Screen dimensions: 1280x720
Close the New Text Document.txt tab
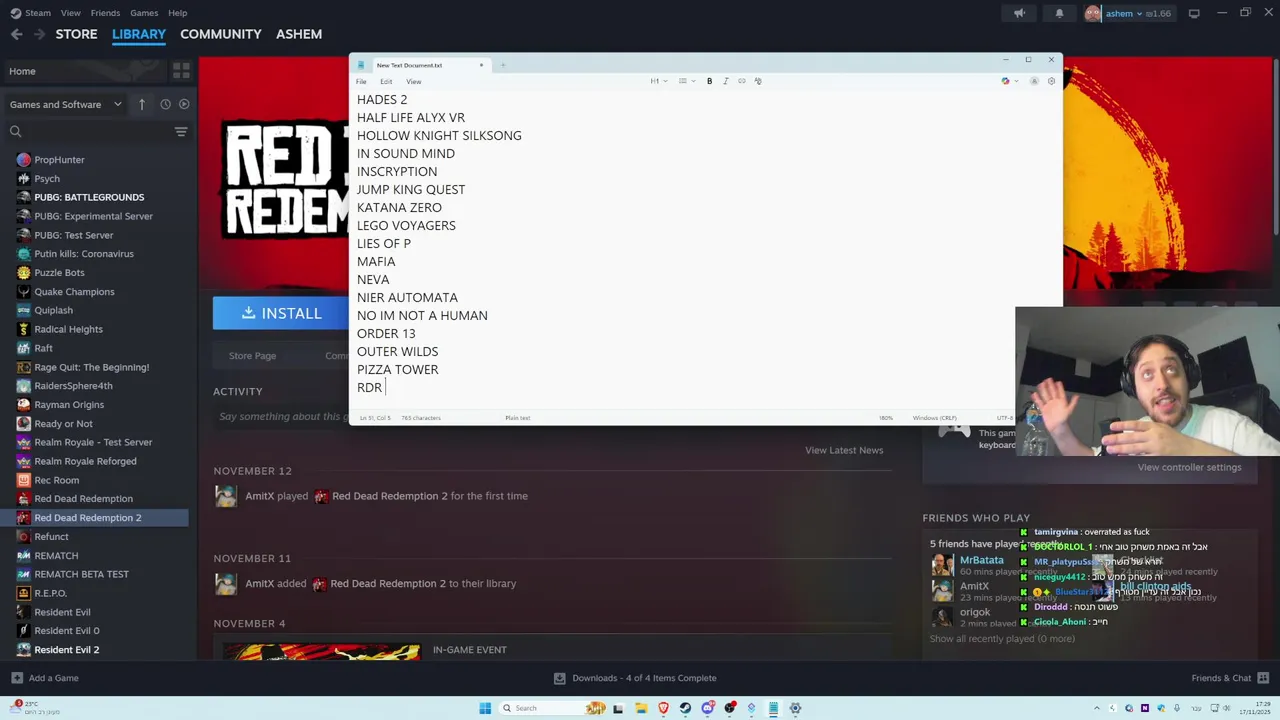click(481, 65)
